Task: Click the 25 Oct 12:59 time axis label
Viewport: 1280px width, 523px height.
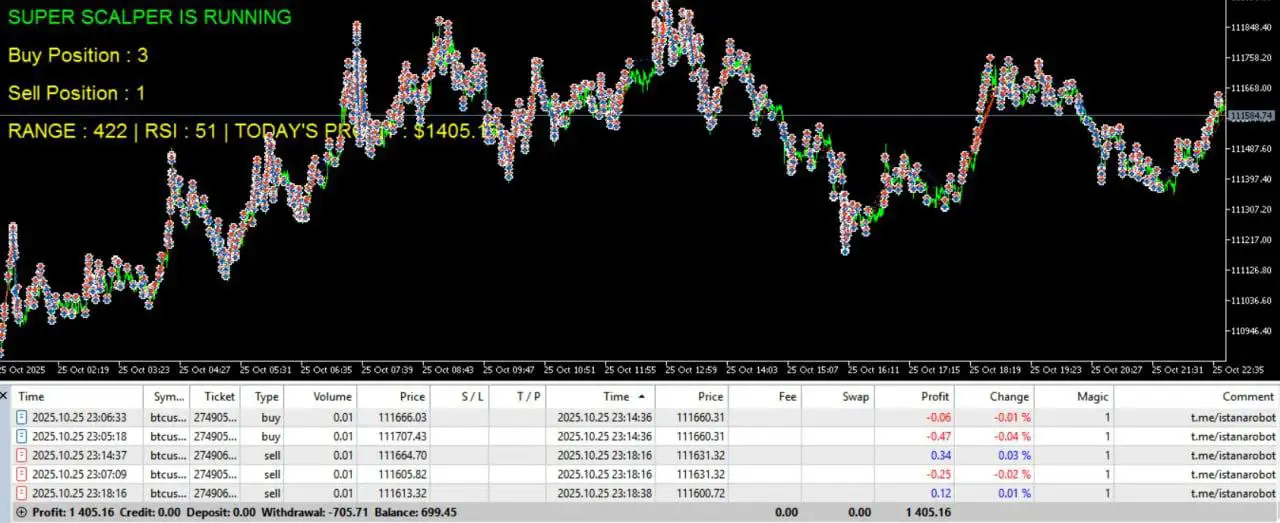Action: tap(695, 370)
